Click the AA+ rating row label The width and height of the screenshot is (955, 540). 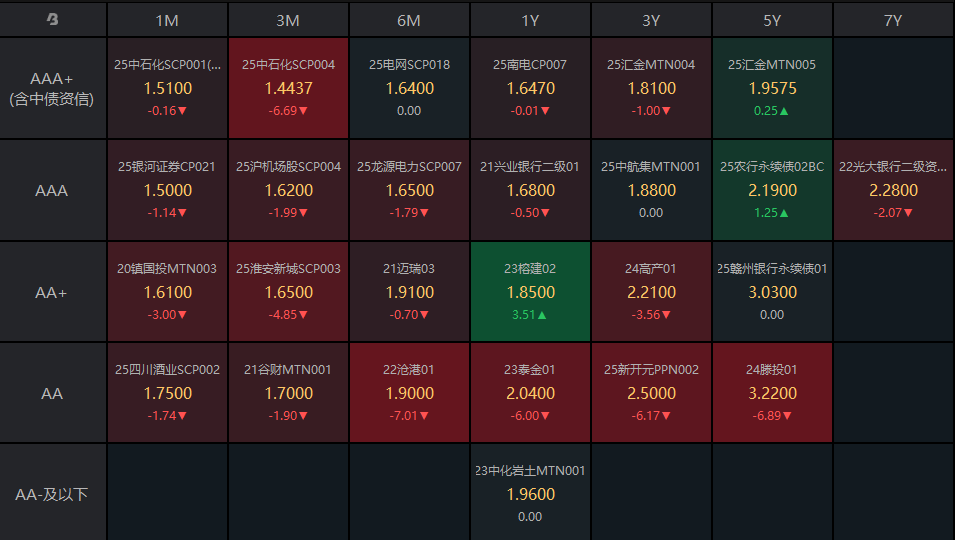click(x=53, y=292)
